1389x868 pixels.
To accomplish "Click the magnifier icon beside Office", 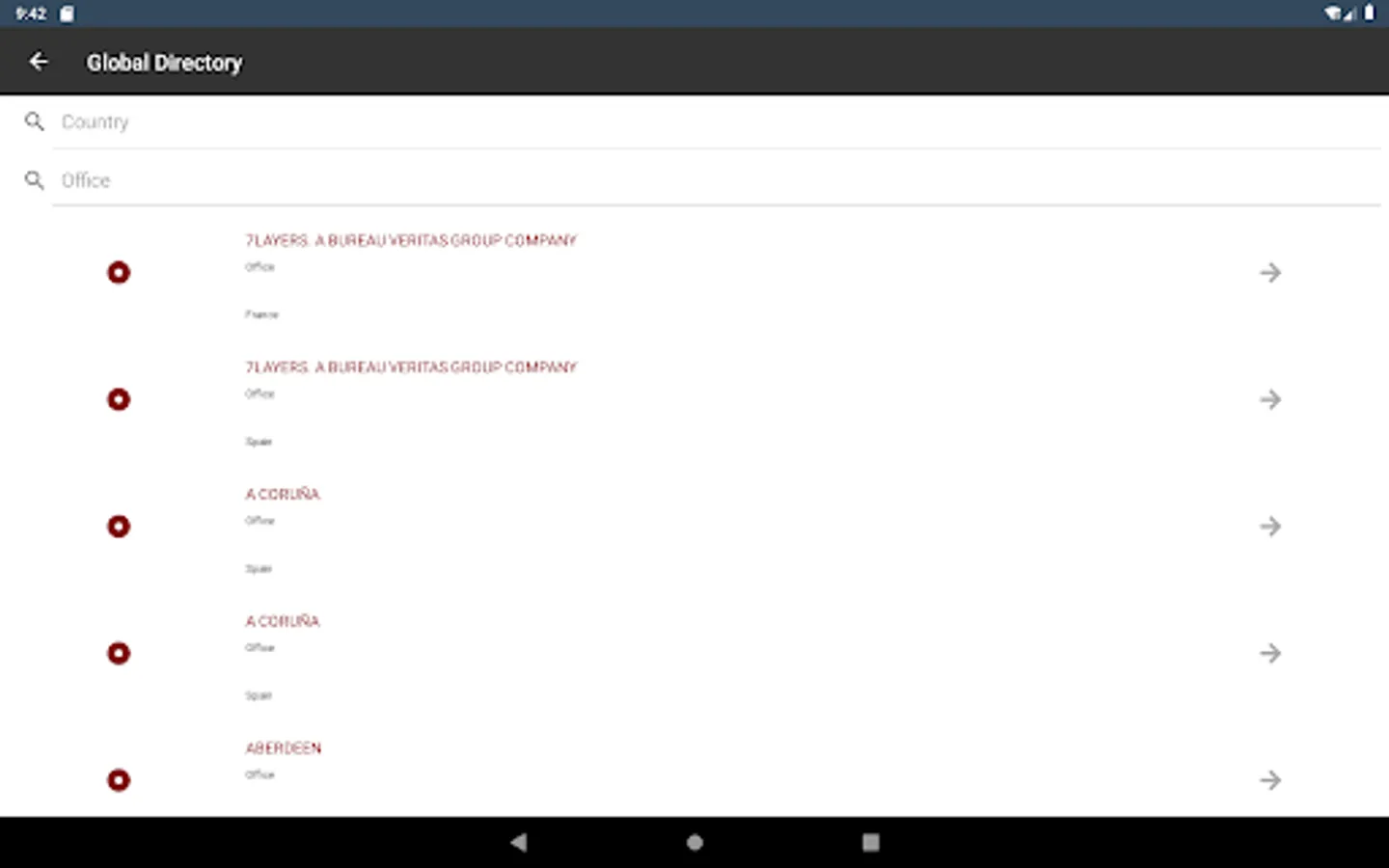I will 35,180.
